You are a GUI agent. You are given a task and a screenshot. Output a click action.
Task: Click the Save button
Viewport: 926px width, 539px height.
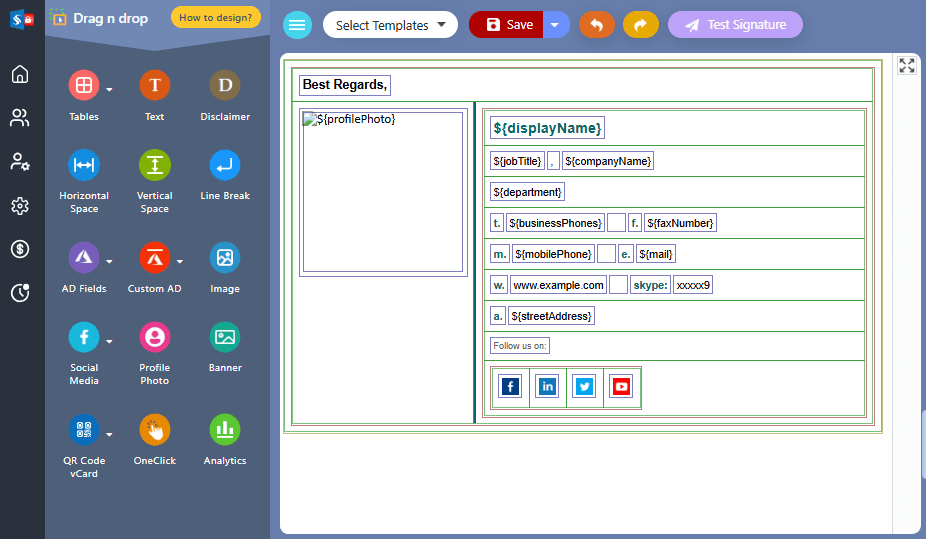[506, 25]
